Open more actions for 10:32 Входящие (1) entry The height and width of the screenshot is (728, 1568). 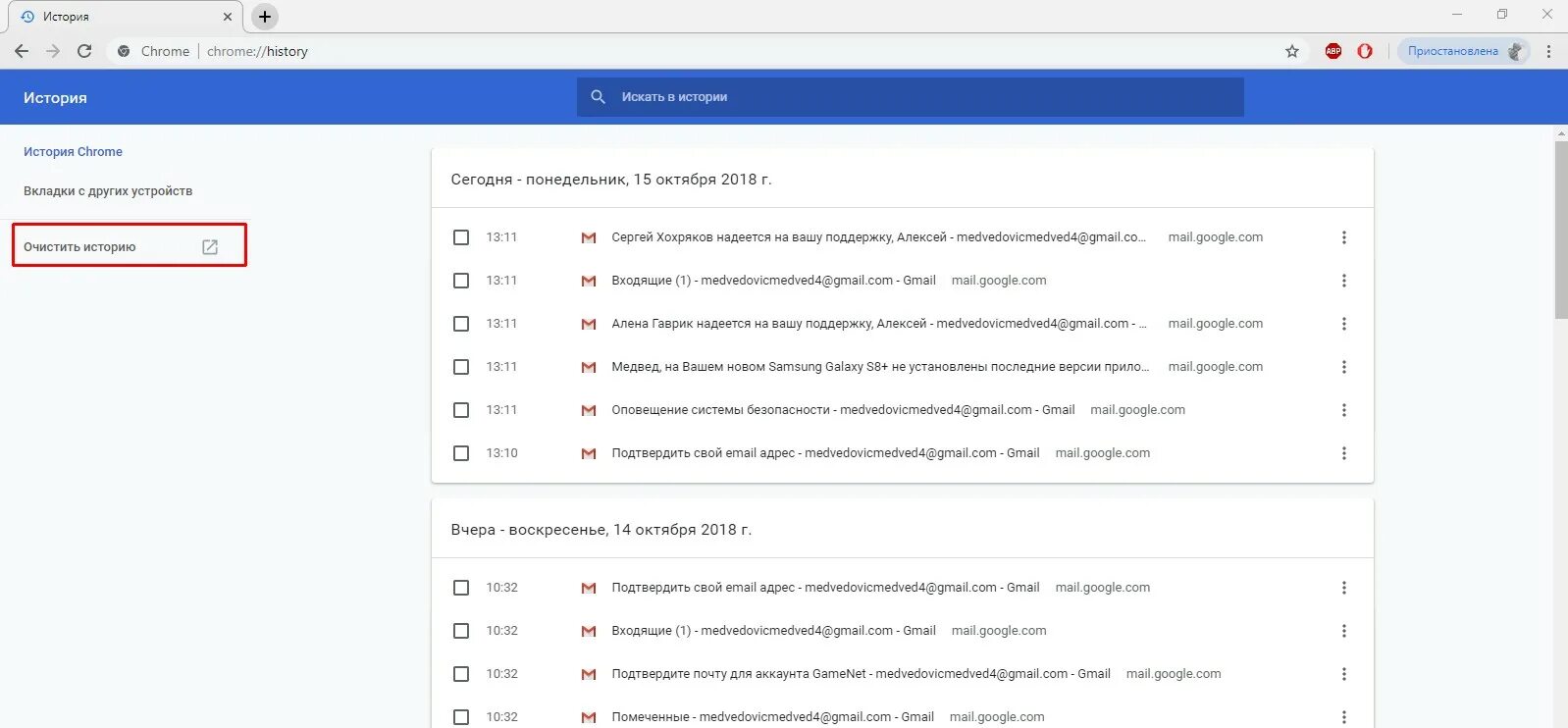(1344, 631)
